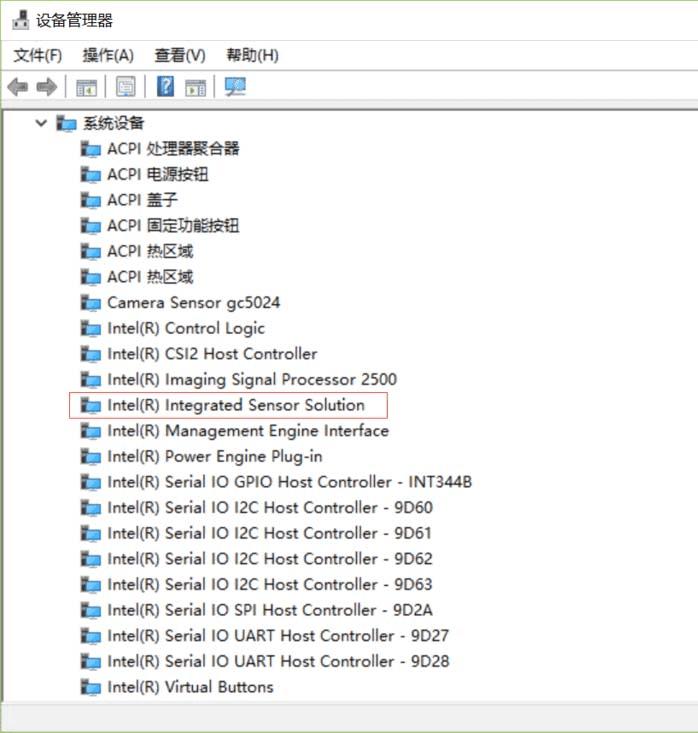Open the 操作(A) menu
The height and width of the screenshot is (733, 698).
108,55
